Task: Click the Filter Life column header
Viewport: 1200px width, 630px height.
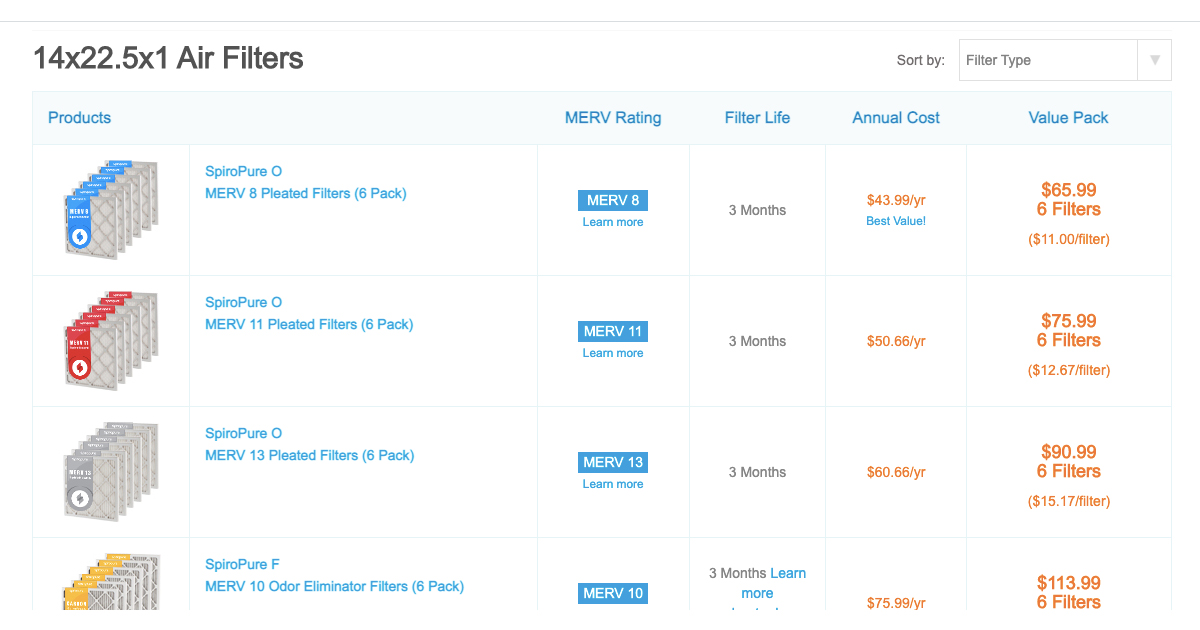Action: coord(757,117)
